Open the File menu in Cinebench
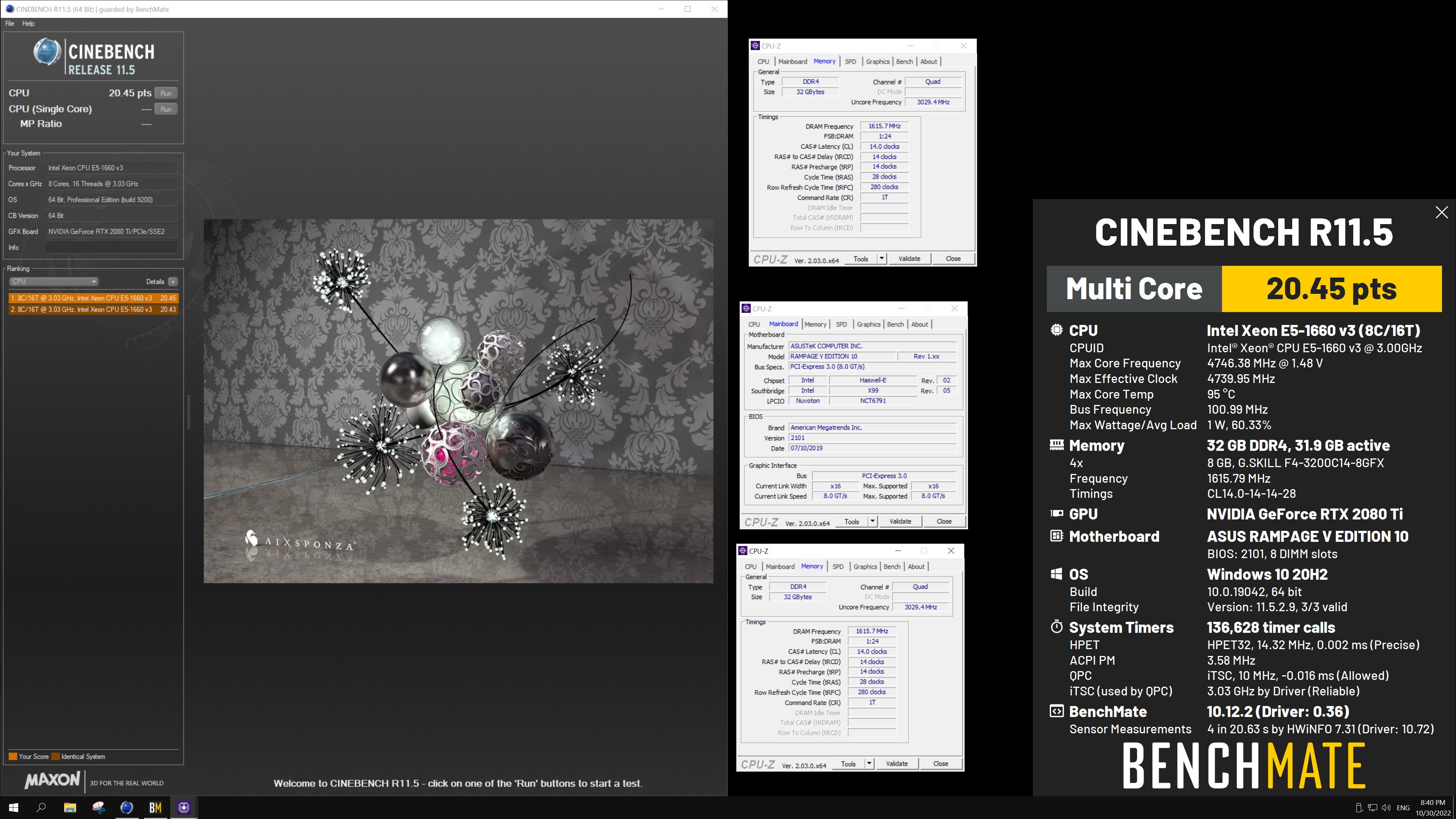The height and width of the screenshot is (819, 1456). [9, 24]
